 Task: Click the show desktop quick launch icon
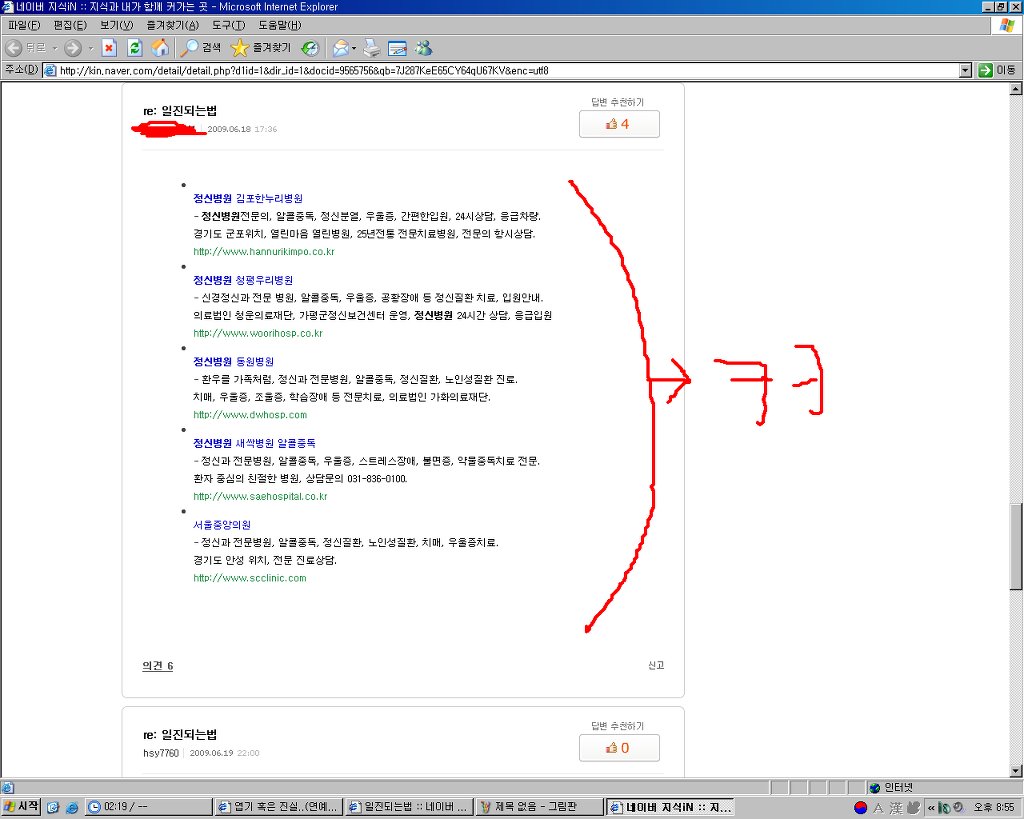coord(53,808)
